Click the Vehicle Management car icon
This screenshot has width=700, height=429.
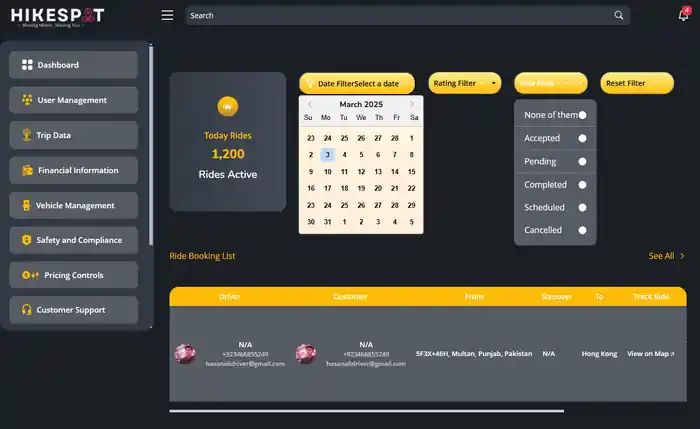26,205
